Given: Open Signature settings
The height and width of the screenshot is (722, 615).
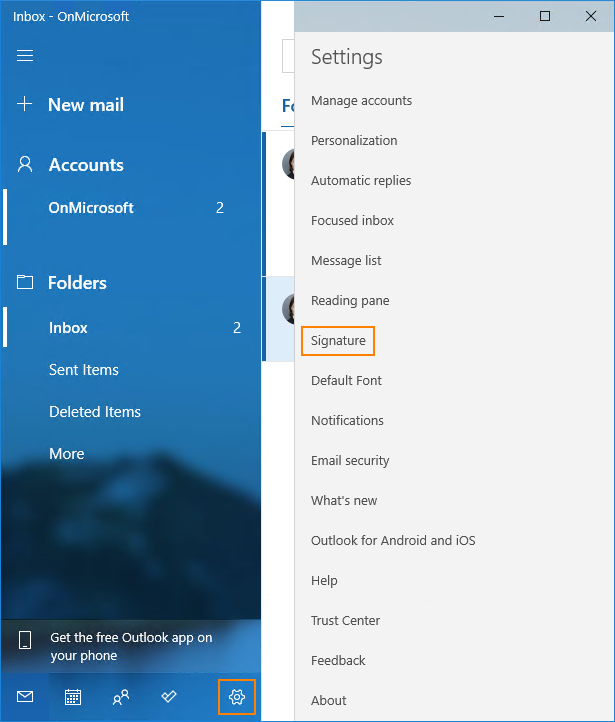Looking at the screenshot, I should point(338,341).
